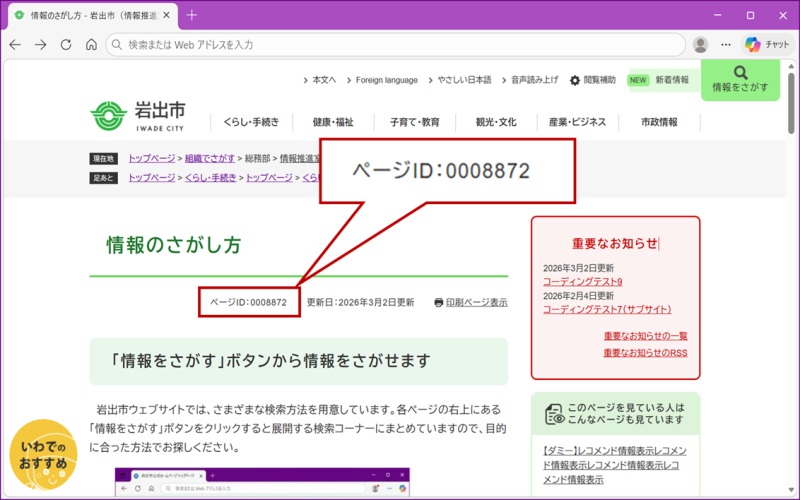
Task: Click the 岩出市 Iwade City logo
Action: pyautogui.click(x=138, y=116)
